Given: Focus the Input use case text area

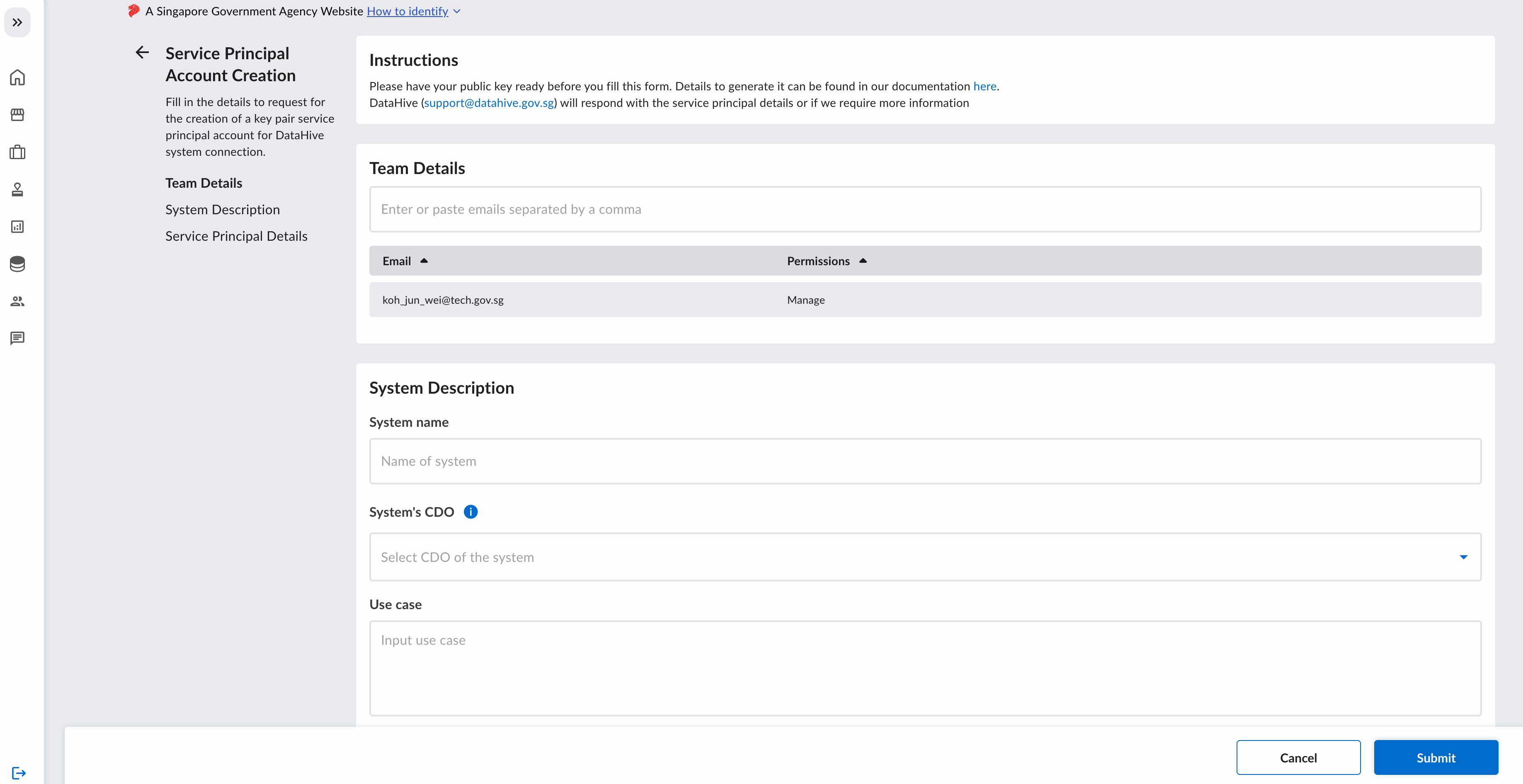Looking at the screenshot, I should coord(925,668).
